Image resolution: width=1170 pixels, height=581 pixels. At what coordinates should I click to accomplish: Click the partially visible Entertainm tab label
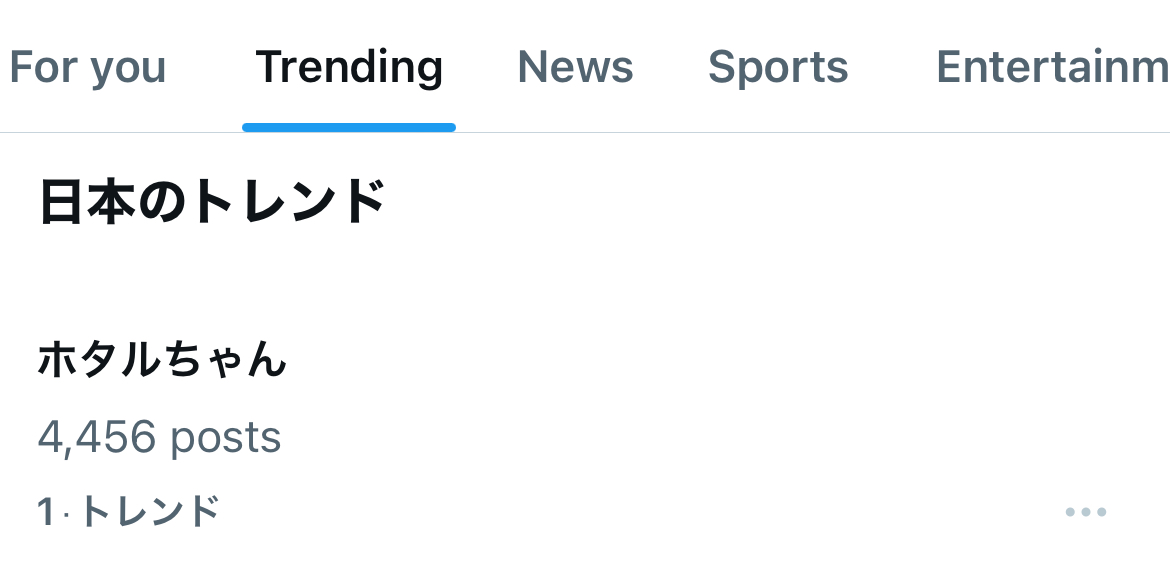(x=1051, y=68)
